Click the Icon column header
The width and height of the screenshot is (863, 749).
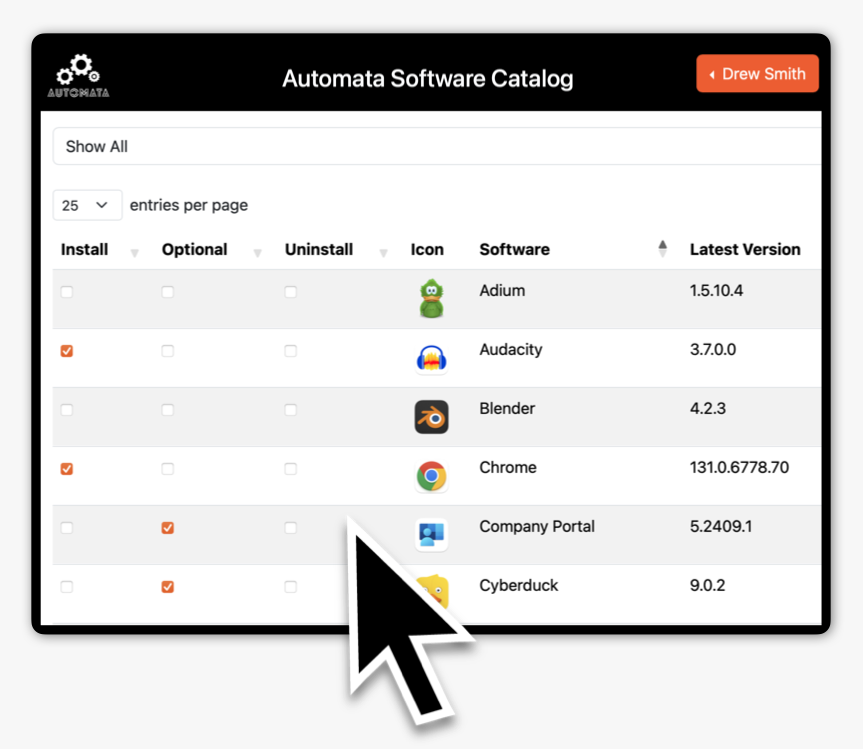pos(427,249)
